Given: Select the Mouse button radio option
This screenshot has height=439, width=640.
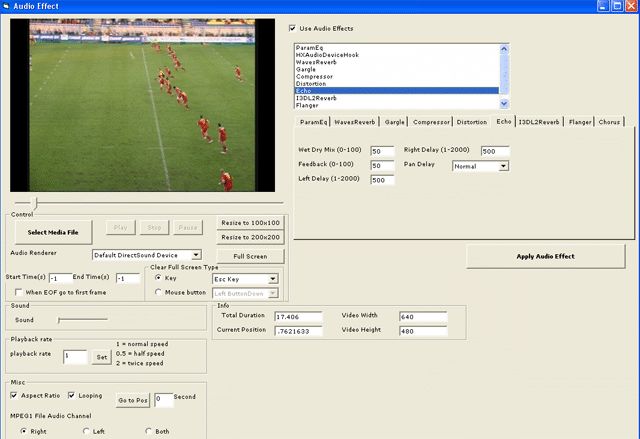Looking at the screenshot, I should [158, 292].
